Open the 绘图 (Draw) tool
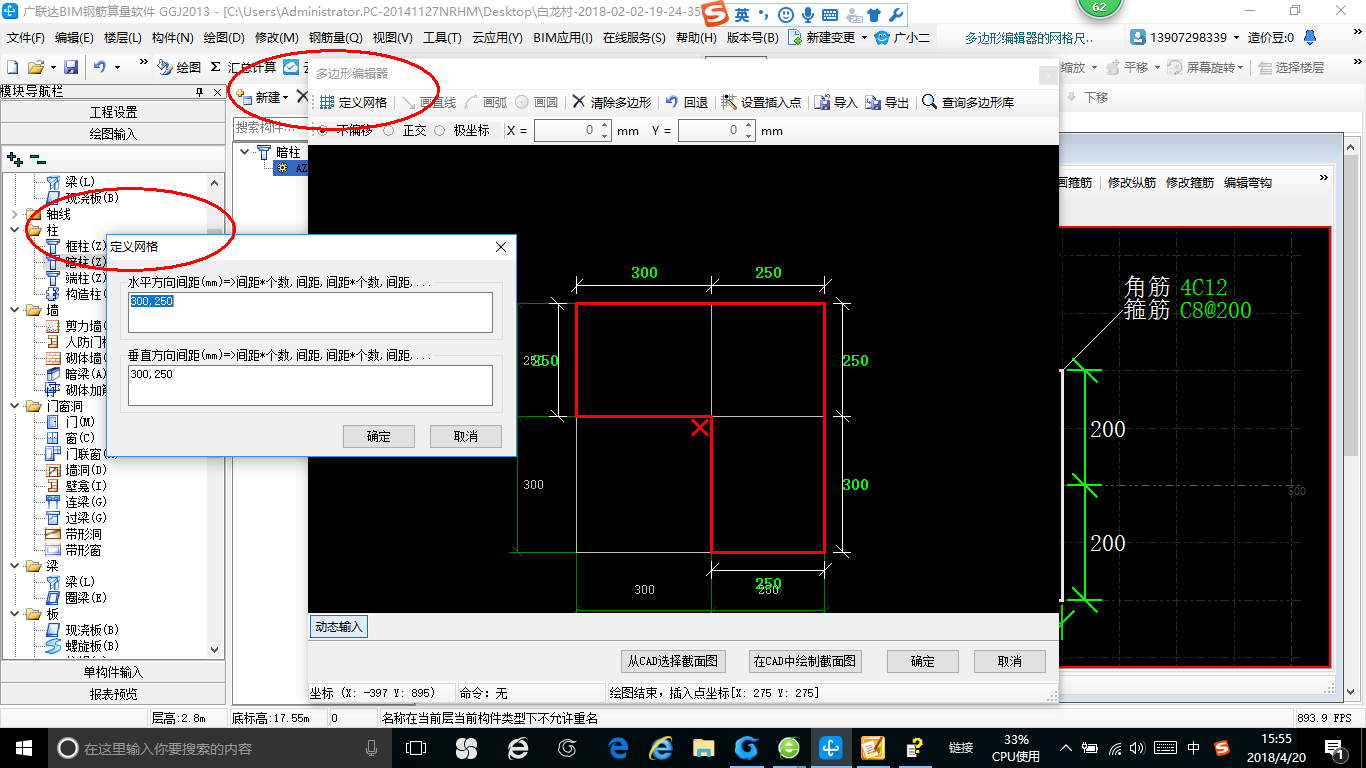This screenshot has height=768, width=1366. click(x=180, y=67)
